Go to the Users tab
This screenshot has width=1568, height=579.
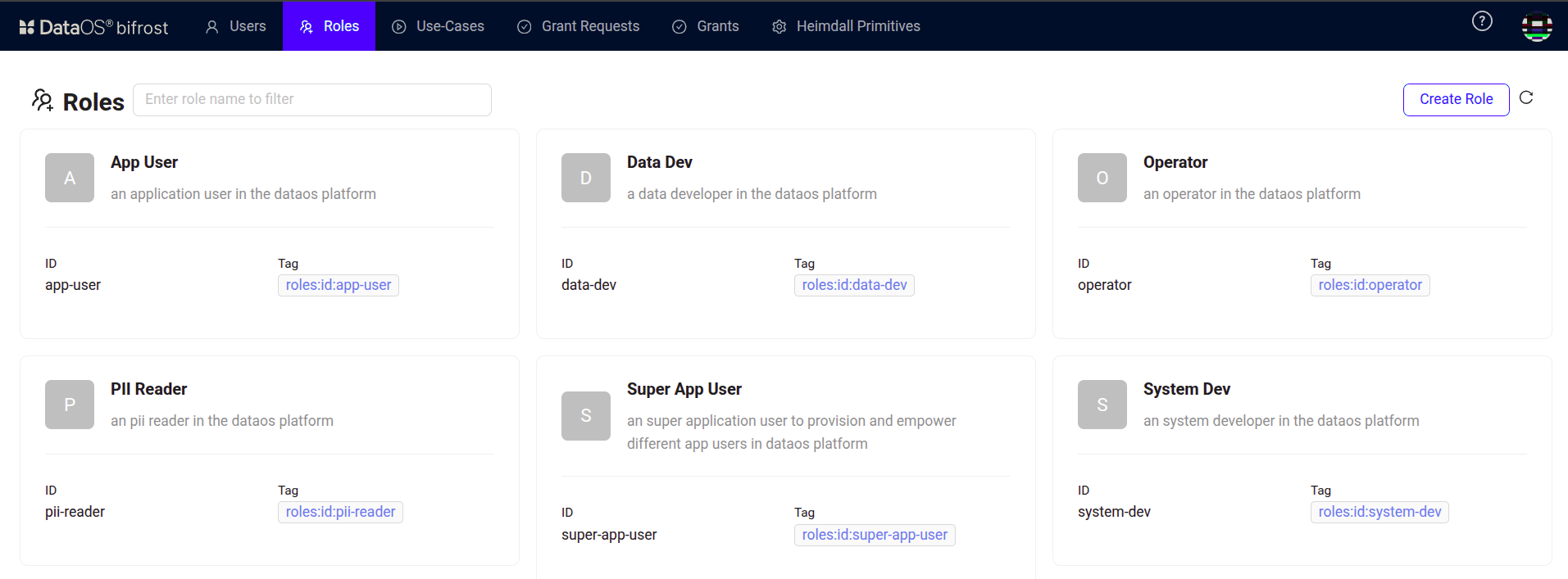coord(235,26)
